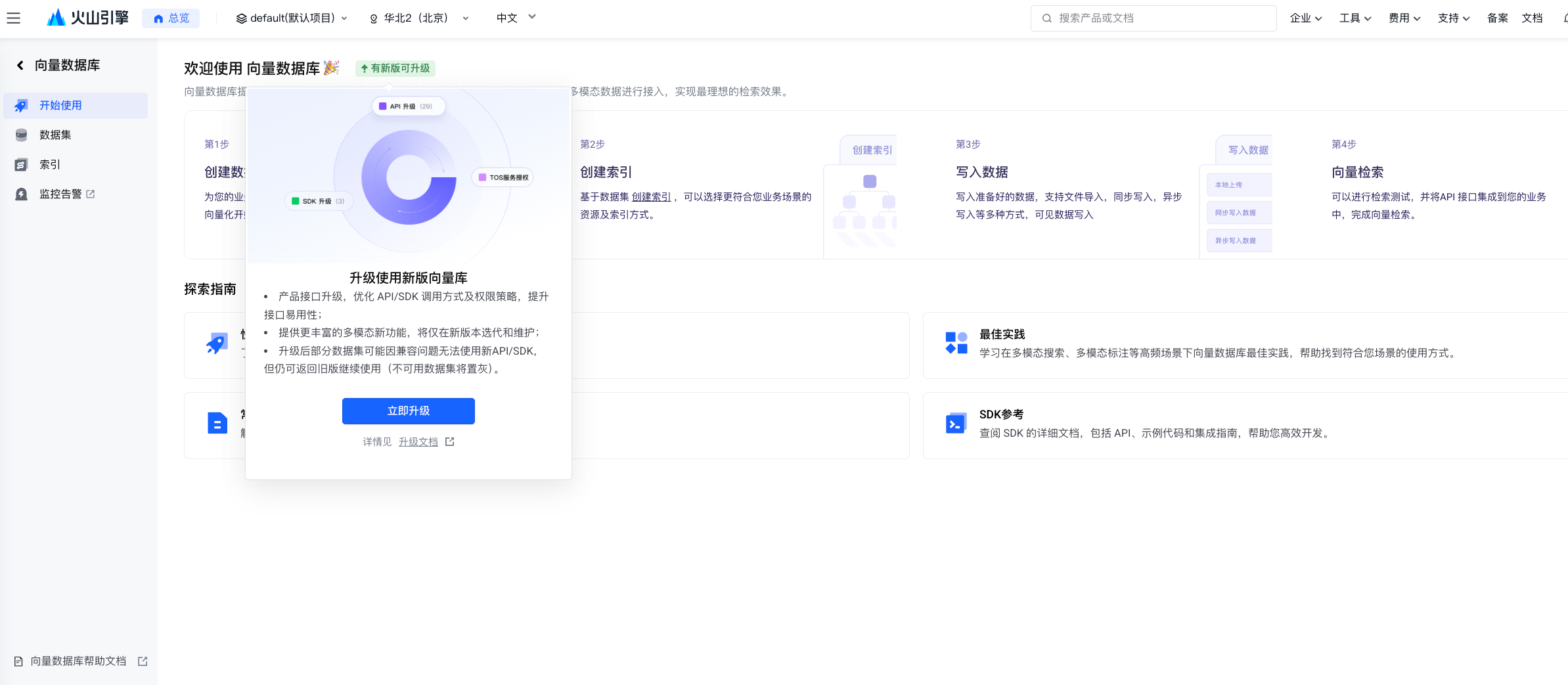
Task: Go to 总览 overview tab
Action: [x=171, y=18]
